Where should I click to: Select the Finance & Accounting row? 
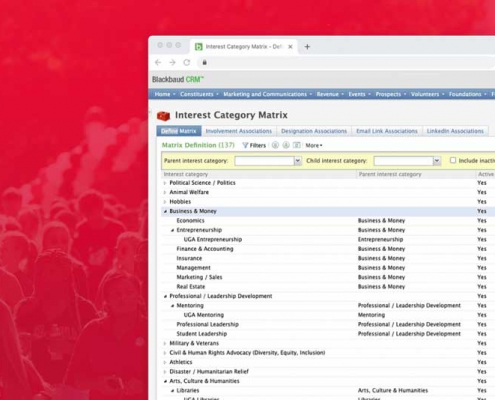pos(328,249)
